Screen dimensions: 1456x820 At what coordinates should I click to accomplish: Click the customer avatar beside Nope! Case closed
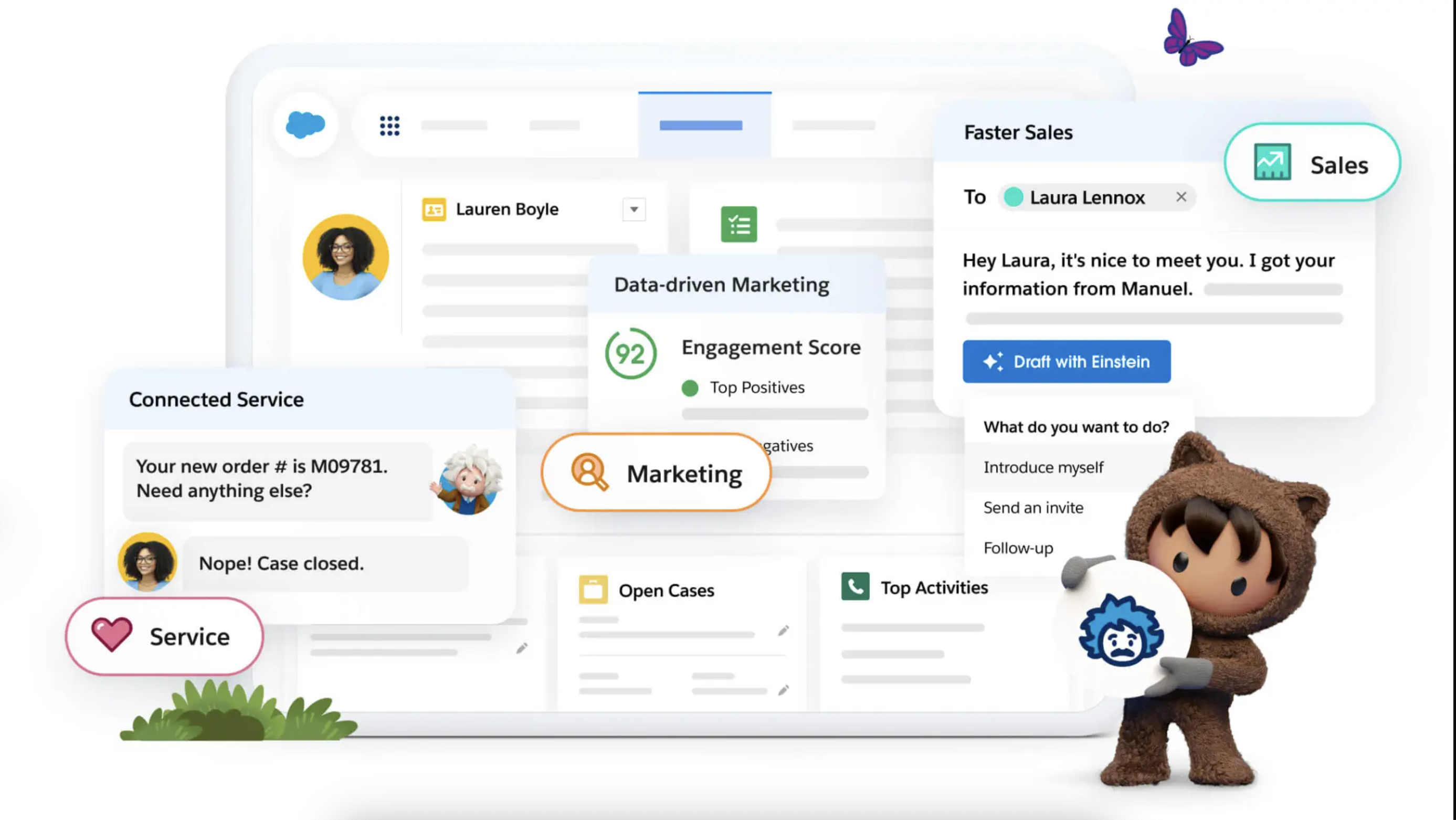(147, 562)
